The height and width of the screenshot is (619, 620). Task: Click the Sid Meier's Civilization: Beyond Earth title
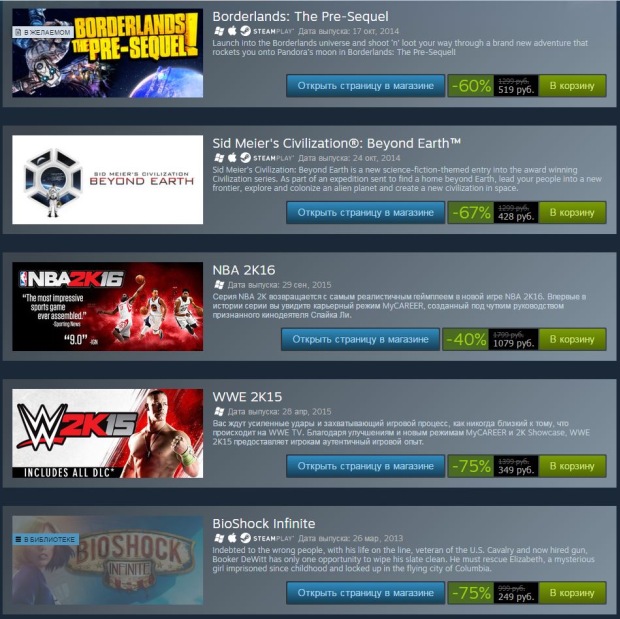[x=336, y=143]
